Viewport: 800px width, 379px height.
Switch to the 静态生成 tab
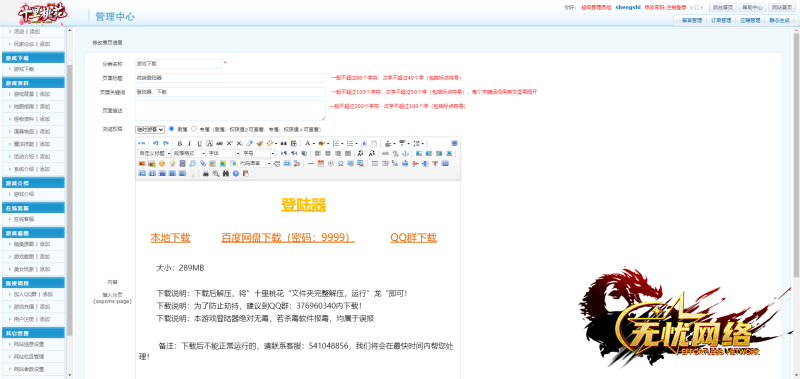point(779,20)
